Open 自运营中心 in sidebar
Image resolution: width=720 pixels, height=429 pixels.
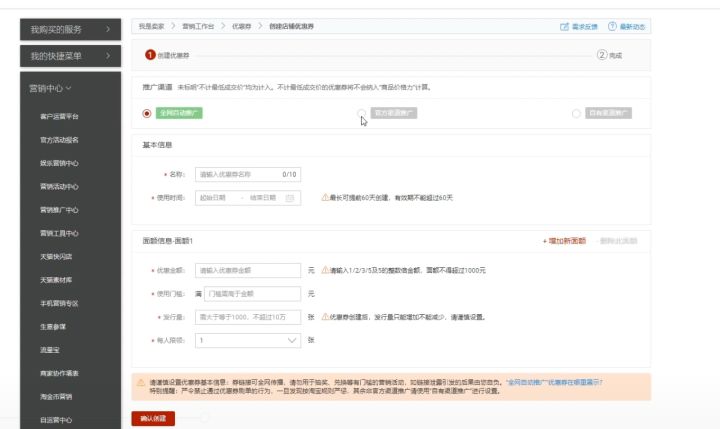[x=56, y=420]
